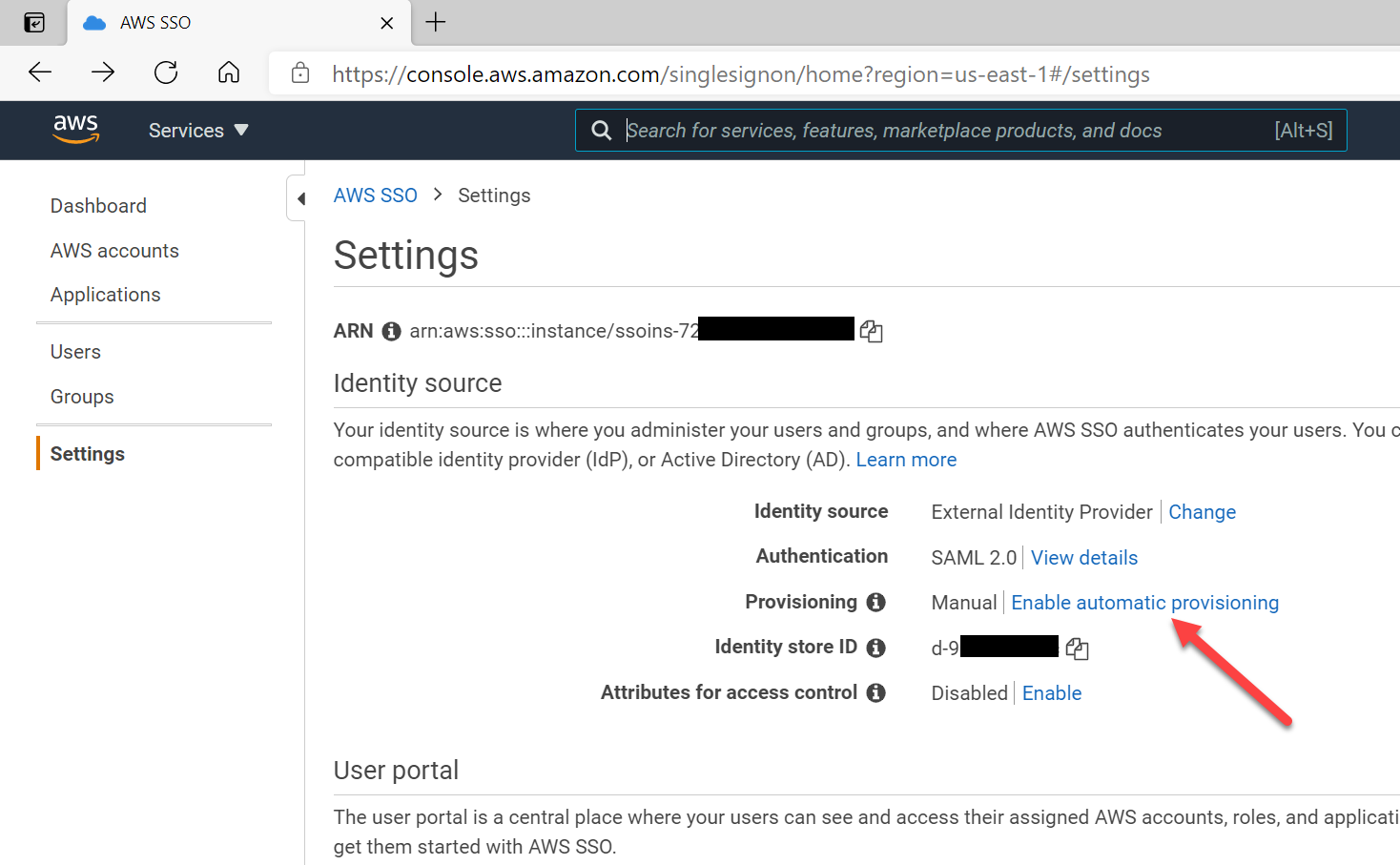
Task: Navigate to AWS accounts in sidebar
Action: (114, 251)
